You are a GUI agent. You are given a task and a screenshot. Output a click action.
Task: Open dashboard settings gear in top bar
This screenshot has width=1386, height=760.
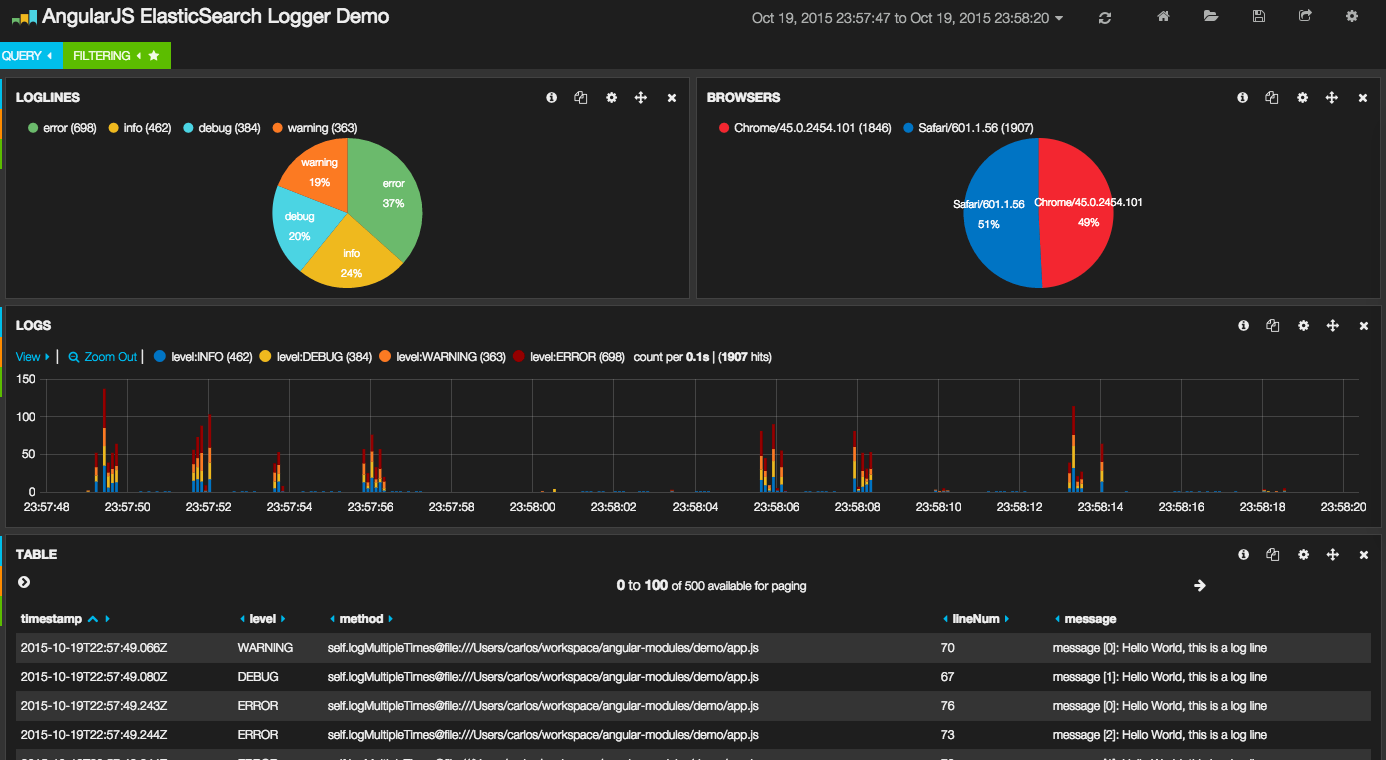pyautogui.click(x=1352, y=16)
